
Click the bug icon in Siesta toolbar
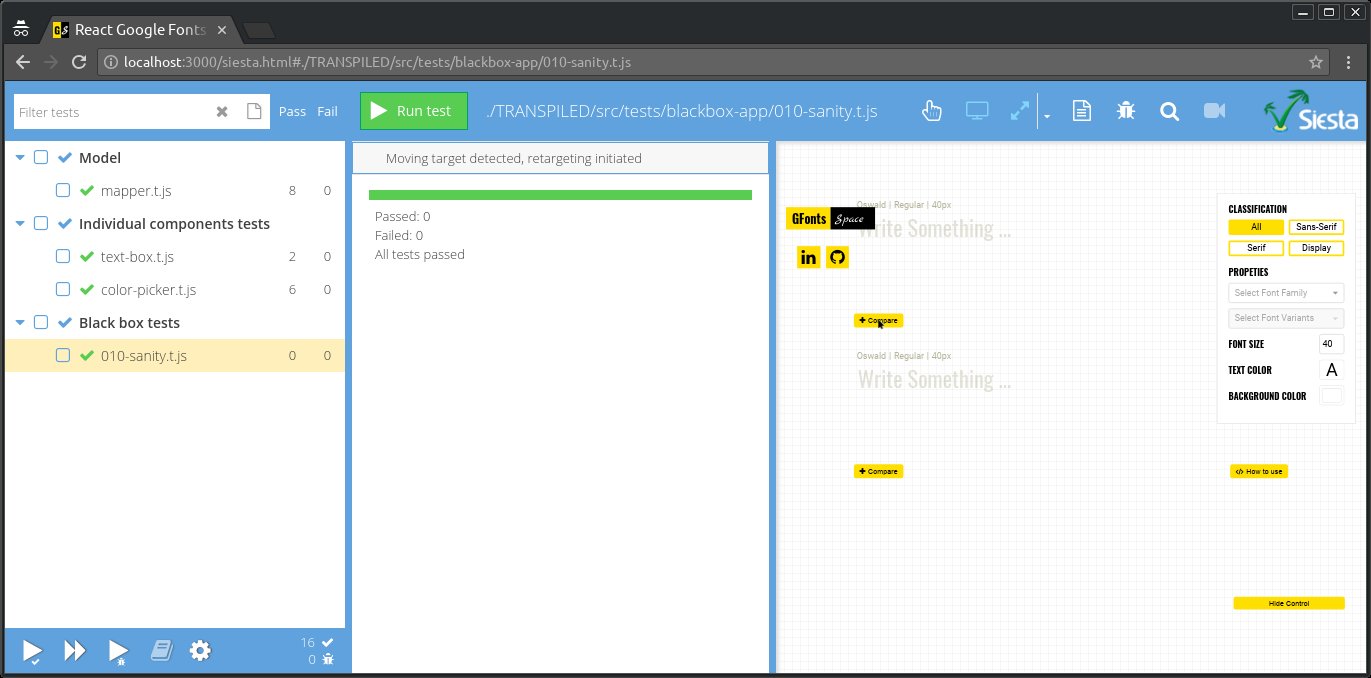[1125, 111]
